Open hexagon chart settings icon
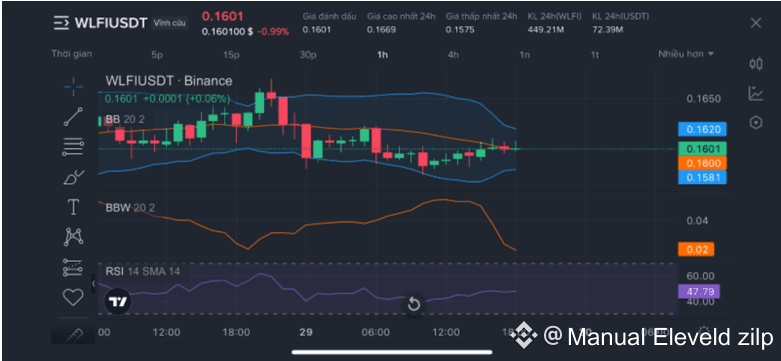The image size is (781, 361). tap(756, 122)
